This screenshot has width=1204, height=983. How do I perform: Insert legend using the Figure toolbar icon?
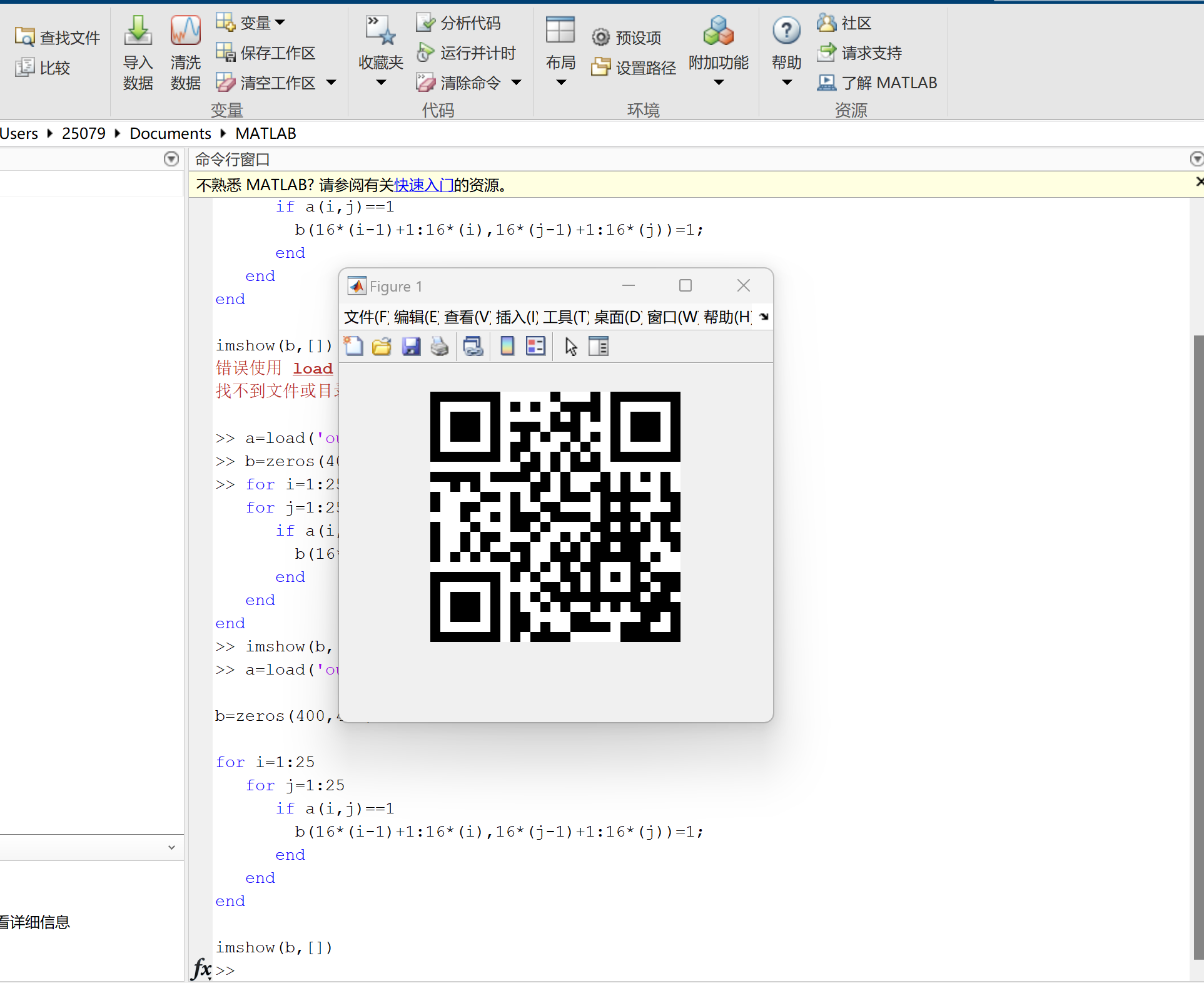[535, 346]
